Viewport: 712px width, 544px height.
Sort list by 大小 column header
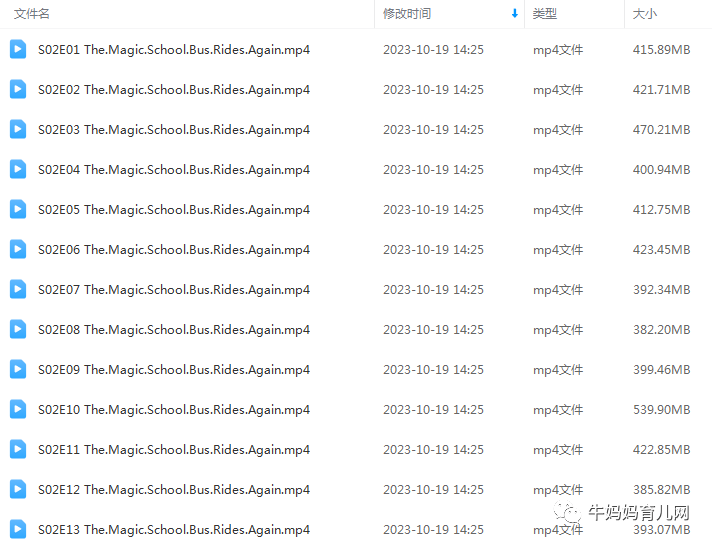[645, 14]
